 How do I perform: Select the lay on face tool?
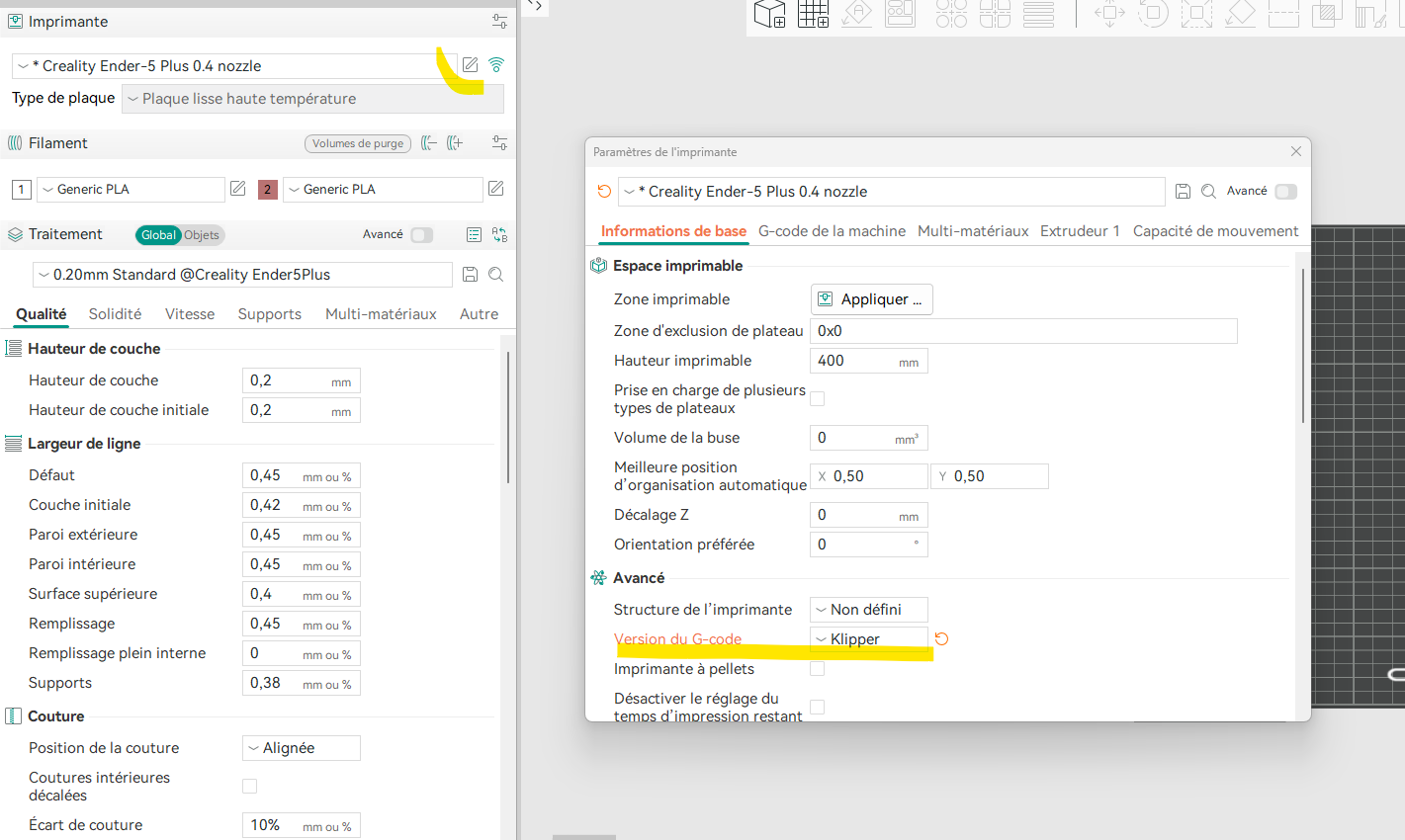click(x=1240, y=14)
